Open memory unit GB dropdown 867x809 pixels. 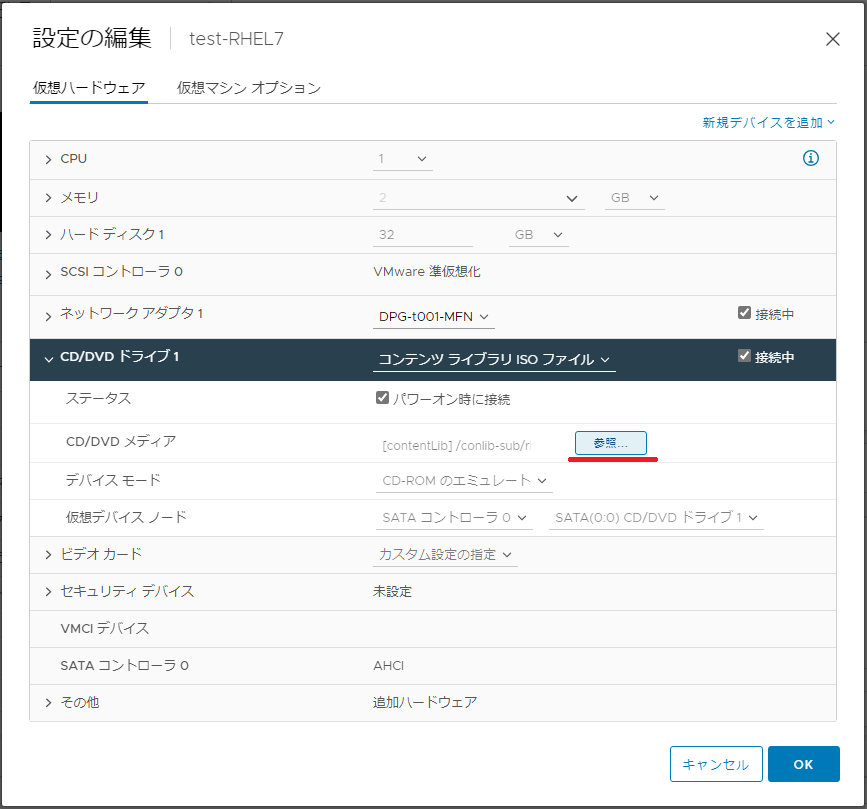[635, 198]
